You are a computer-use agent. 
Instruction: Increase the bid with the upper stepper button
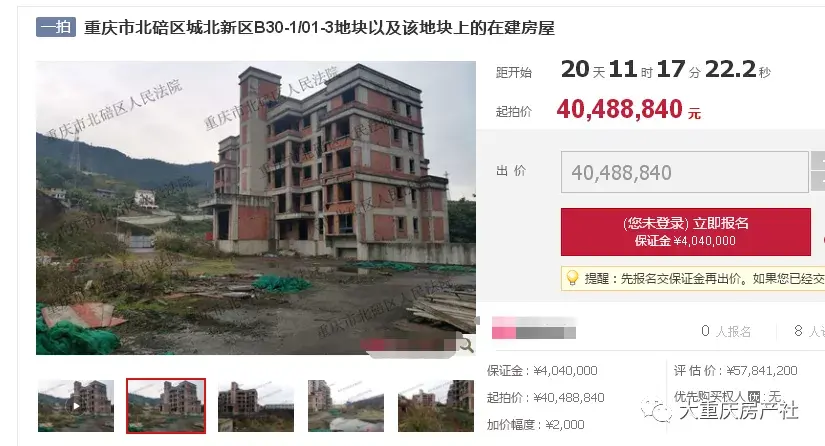pos(818,161)
